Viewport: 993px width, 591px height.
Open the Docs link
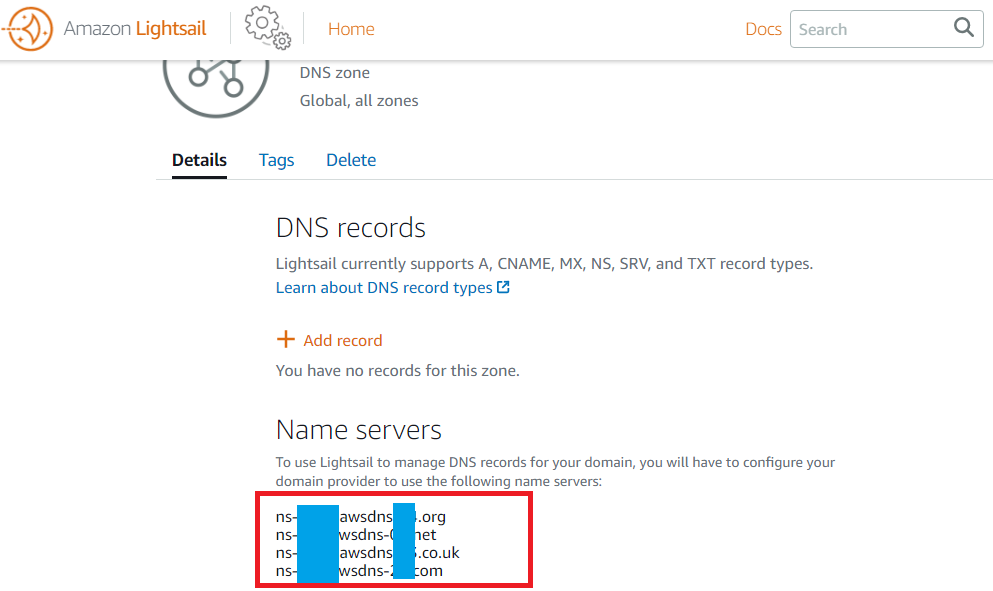point(763,29)
